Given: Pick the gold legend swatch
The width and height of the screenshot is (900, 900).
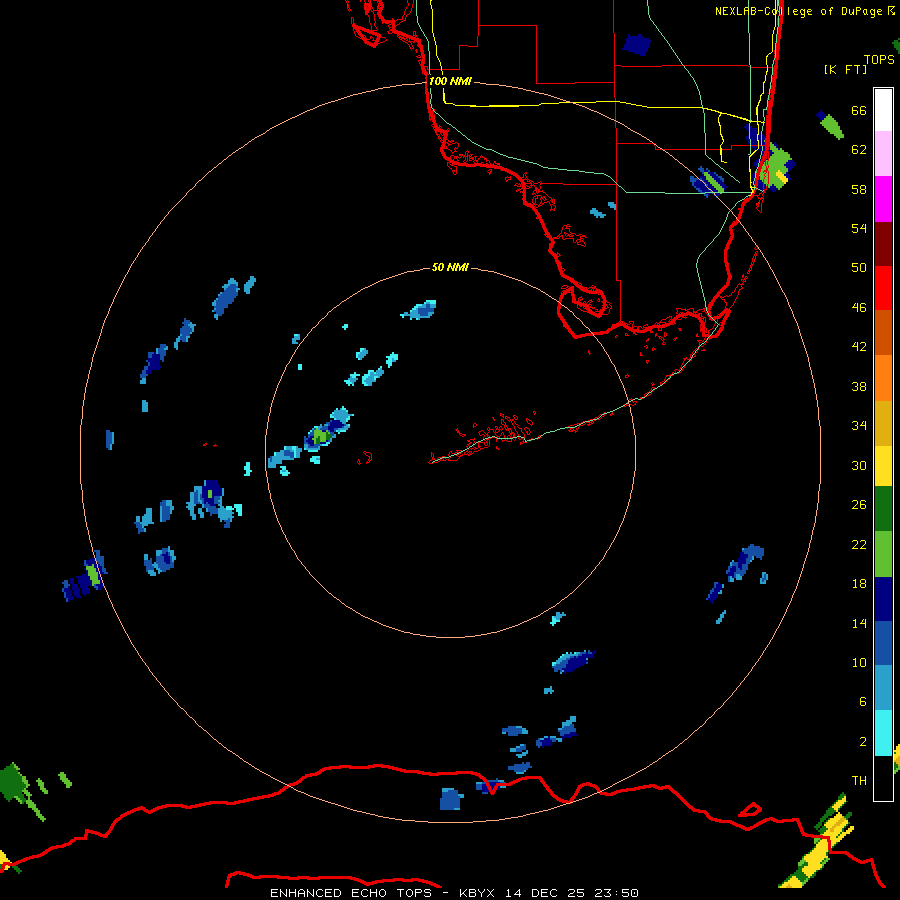Looking at the screenshot, I should tap(883, 423).
